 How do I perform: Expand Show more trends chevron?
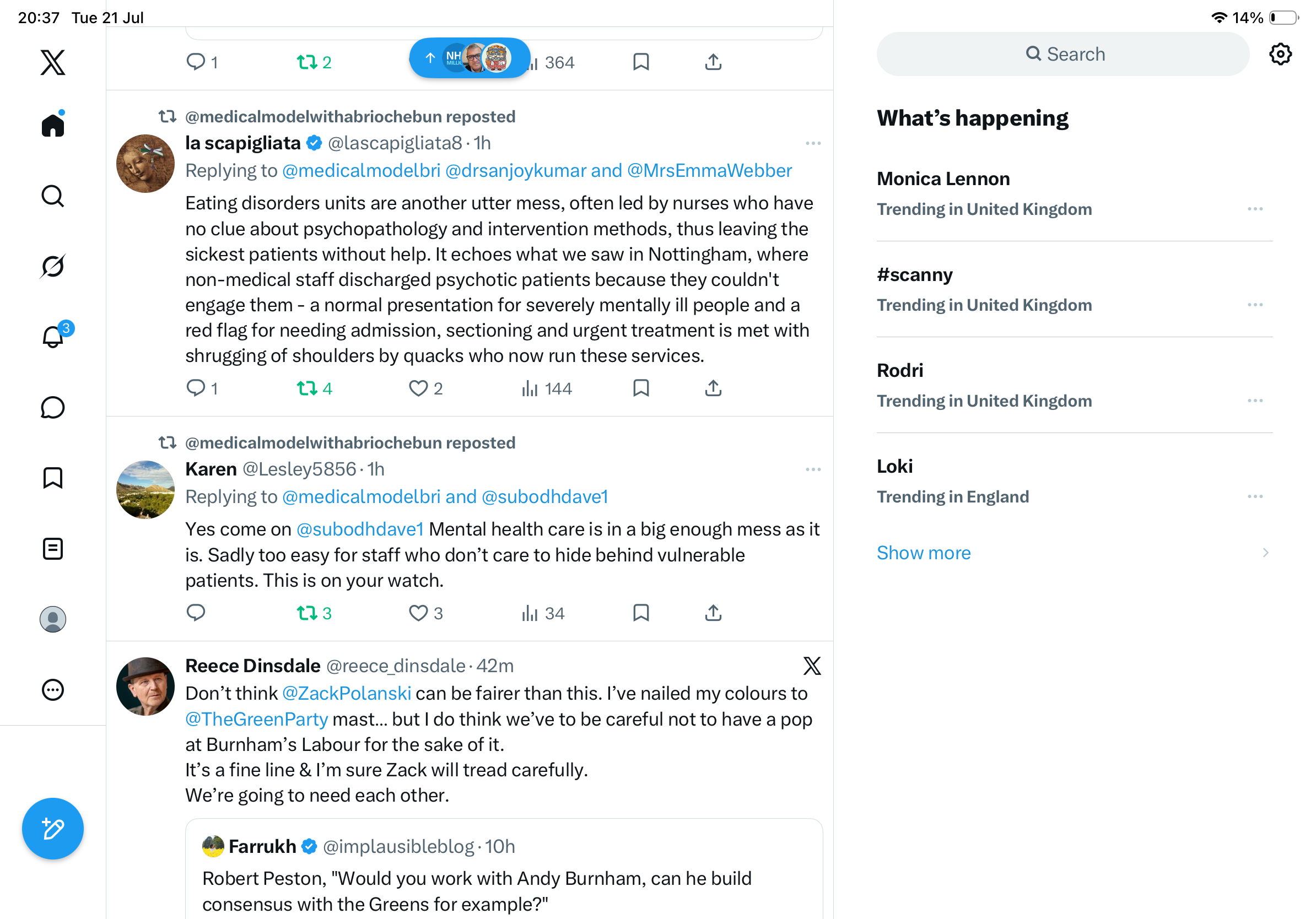click(x=1265, y=553)
